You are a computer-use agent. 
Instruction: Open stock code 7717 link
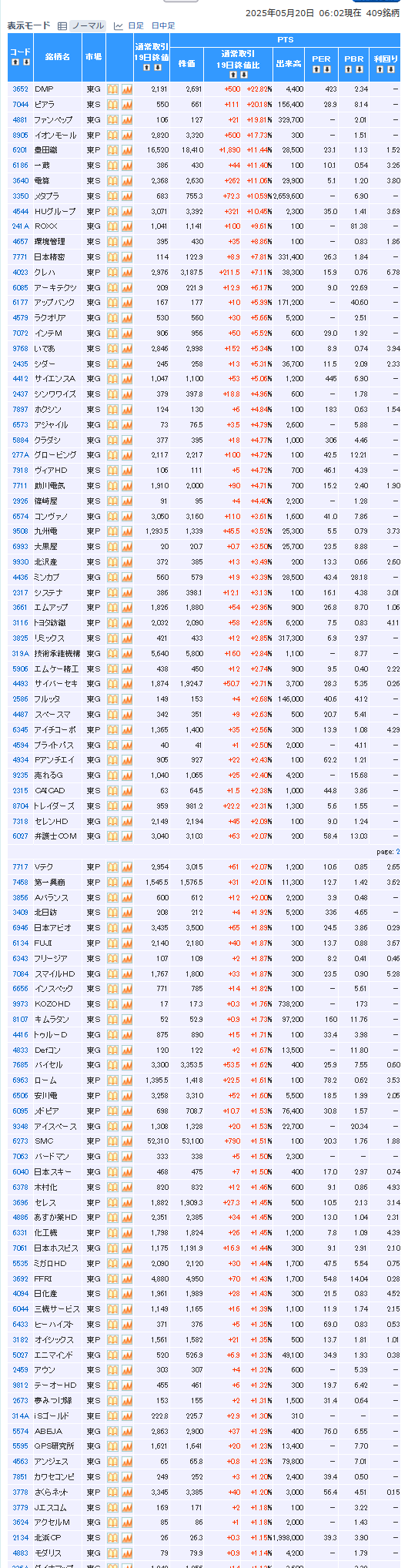point(20,867)
